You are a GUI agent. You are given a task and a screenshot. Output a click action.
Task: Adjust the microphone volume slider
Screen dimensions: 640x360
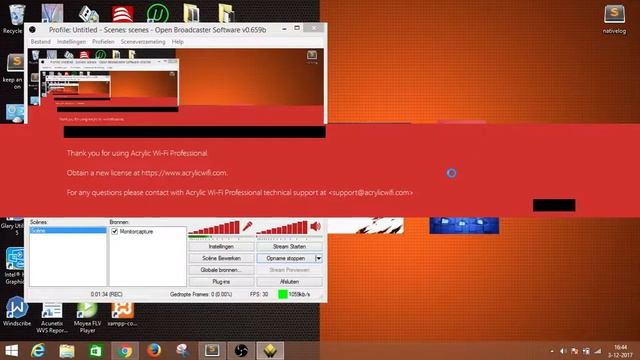214,227
